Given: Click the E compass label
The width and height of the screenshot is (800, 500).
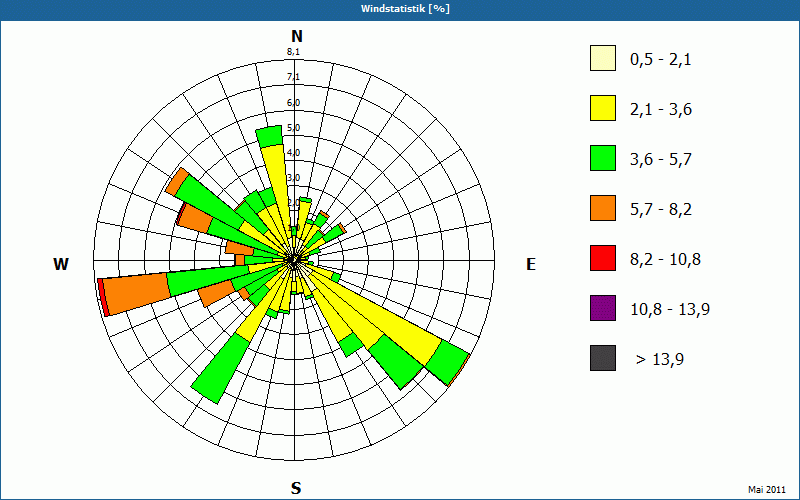Looking at the screenshot, I should pyautogui.click(x=531, y=264).
